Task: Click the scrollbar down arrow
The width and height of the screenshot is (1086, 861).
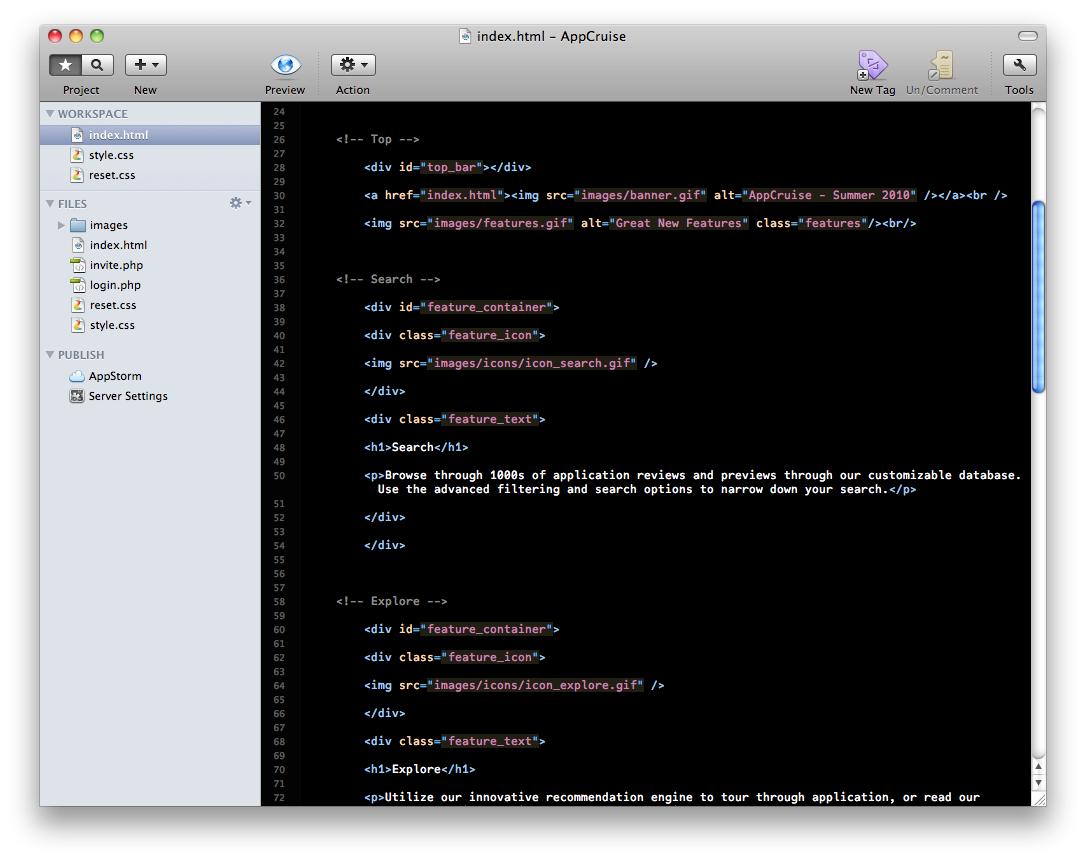Action: click(1038, 783)
